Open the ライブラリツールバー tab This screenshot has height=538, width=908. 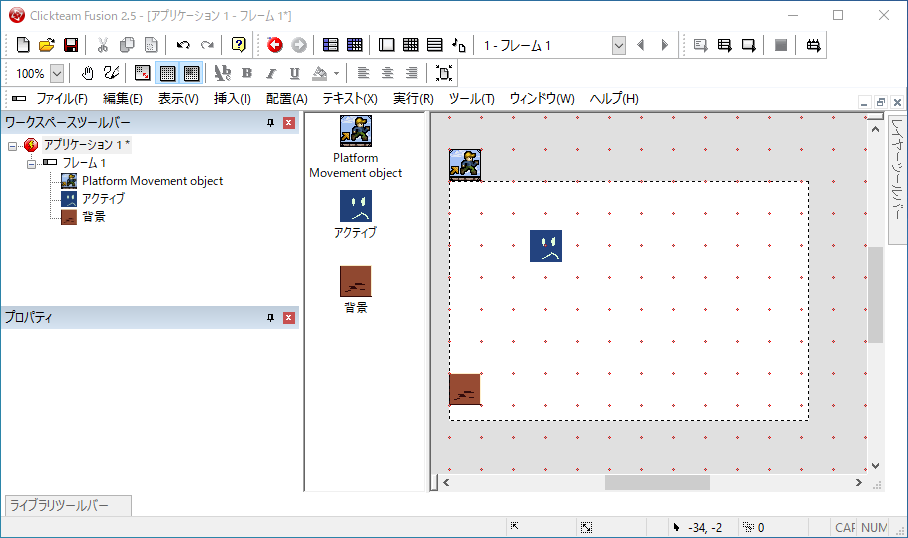[68, 506]
